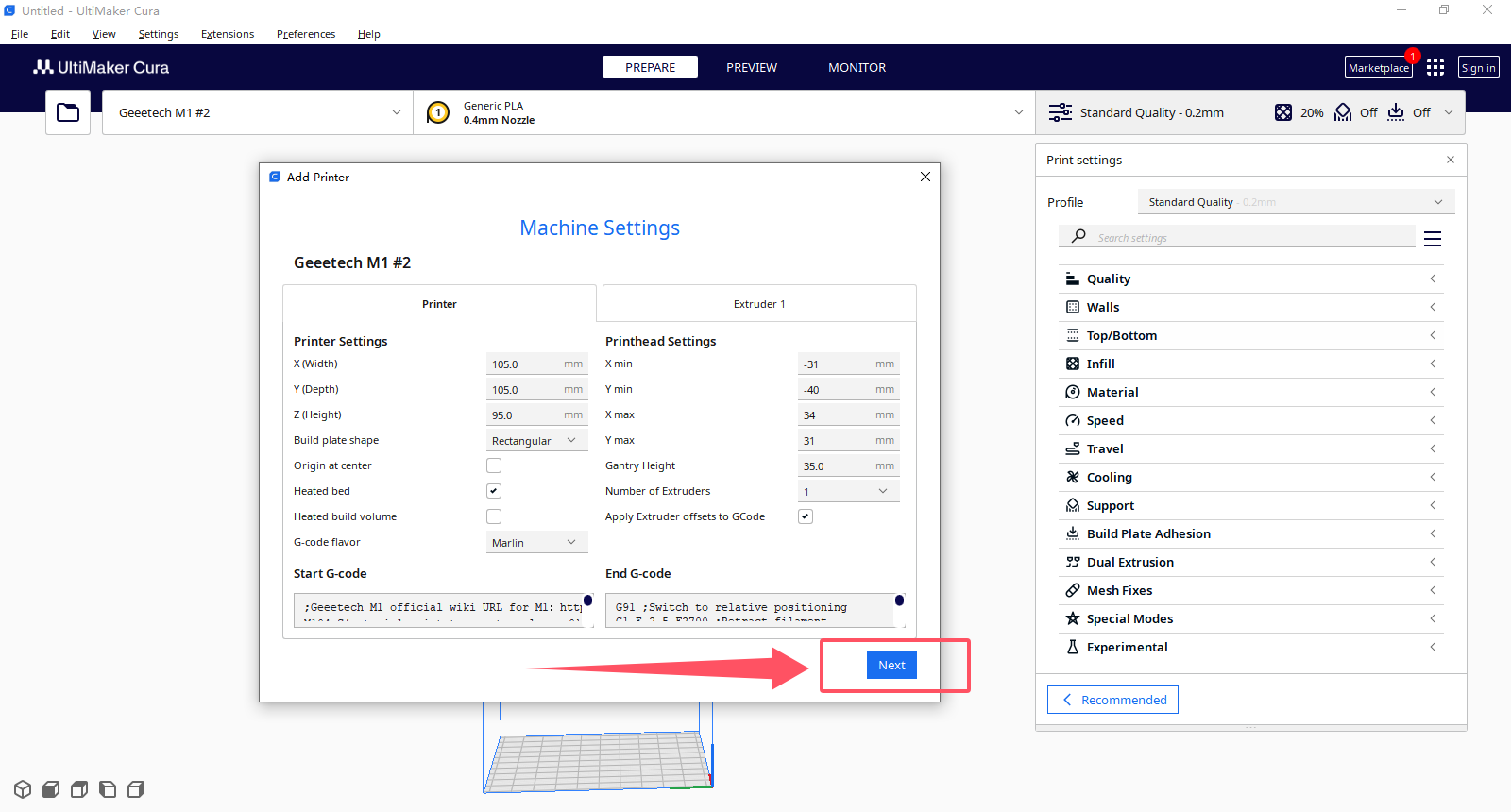1511x812 pixels.
Task: Enable Origin at center checkbox
Action: pyautogui.click(x=494, y=465)
